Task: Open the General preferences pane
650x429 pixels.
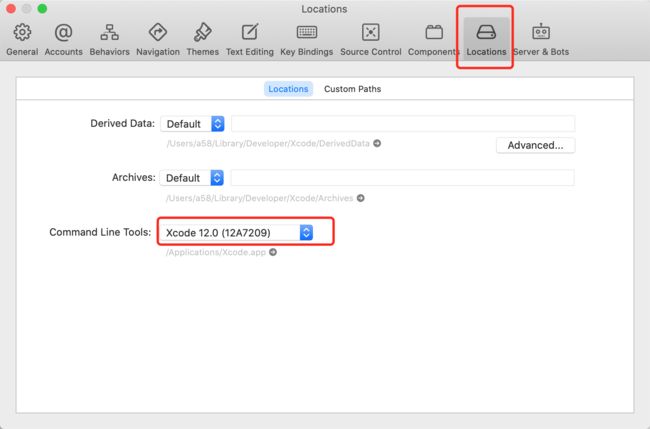Action: pos(22,40)
